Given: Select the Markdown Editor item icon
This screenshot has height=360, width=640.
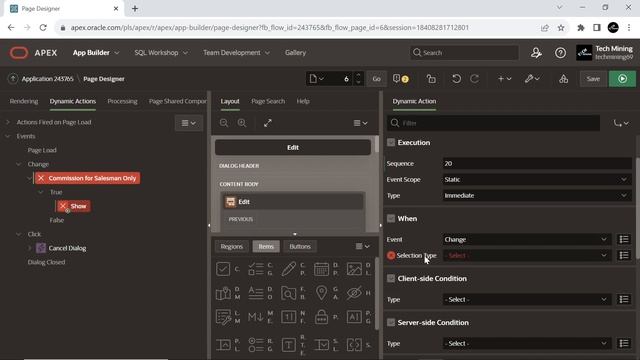Looking at the screenshot, I should (256, 317).
